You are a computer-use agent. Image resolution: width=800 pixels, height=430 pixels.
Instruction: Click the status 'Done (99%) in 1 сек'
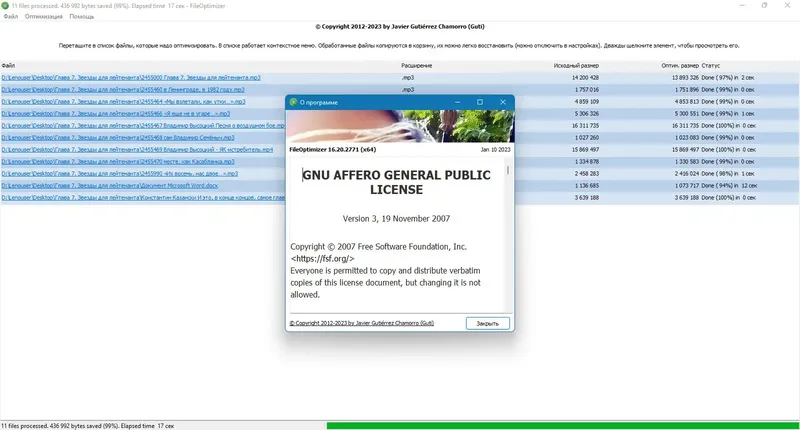(x=728, y=113)
